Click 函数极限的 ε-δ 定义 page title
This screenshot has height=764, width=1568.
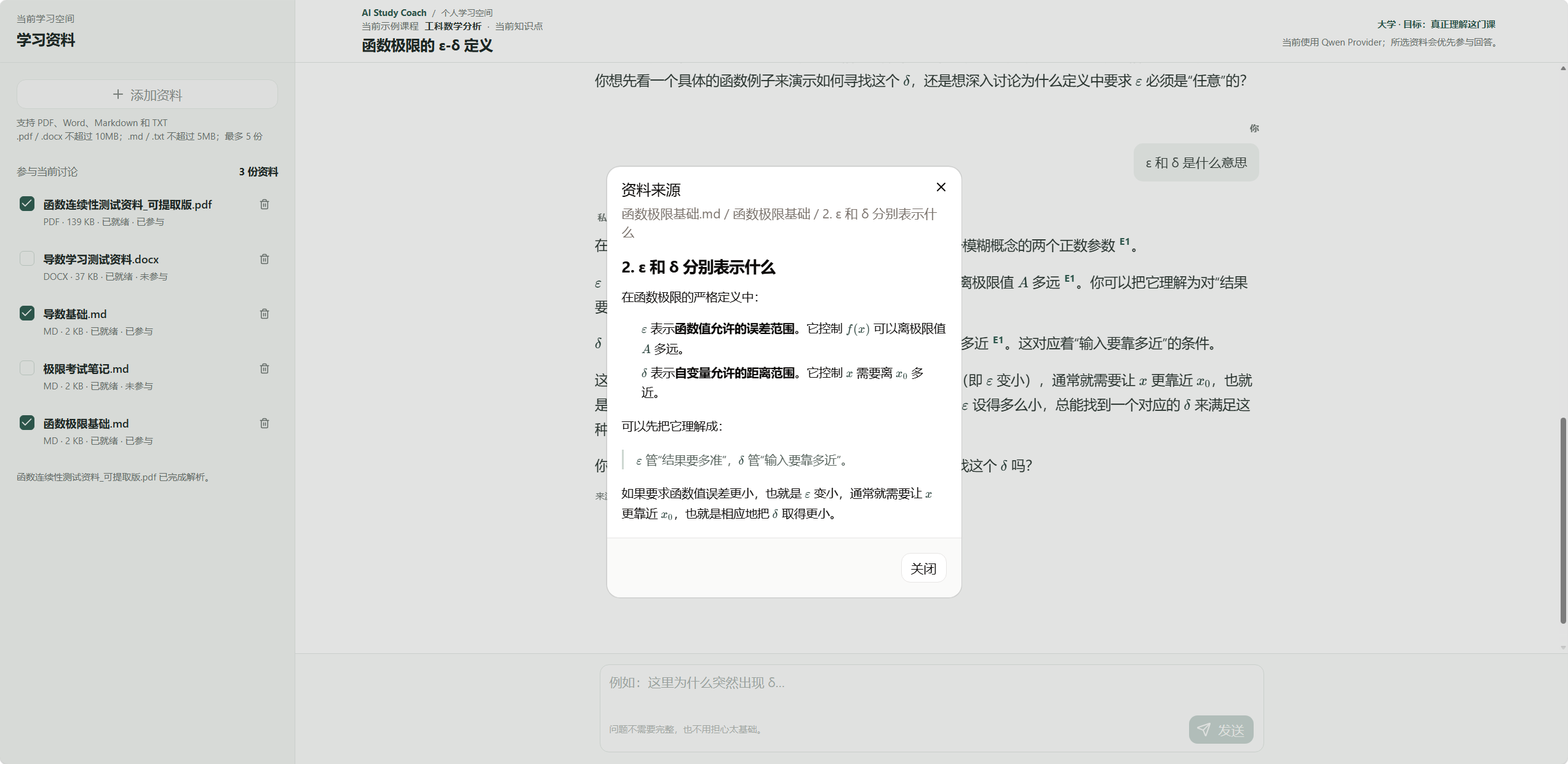(427, 46)
